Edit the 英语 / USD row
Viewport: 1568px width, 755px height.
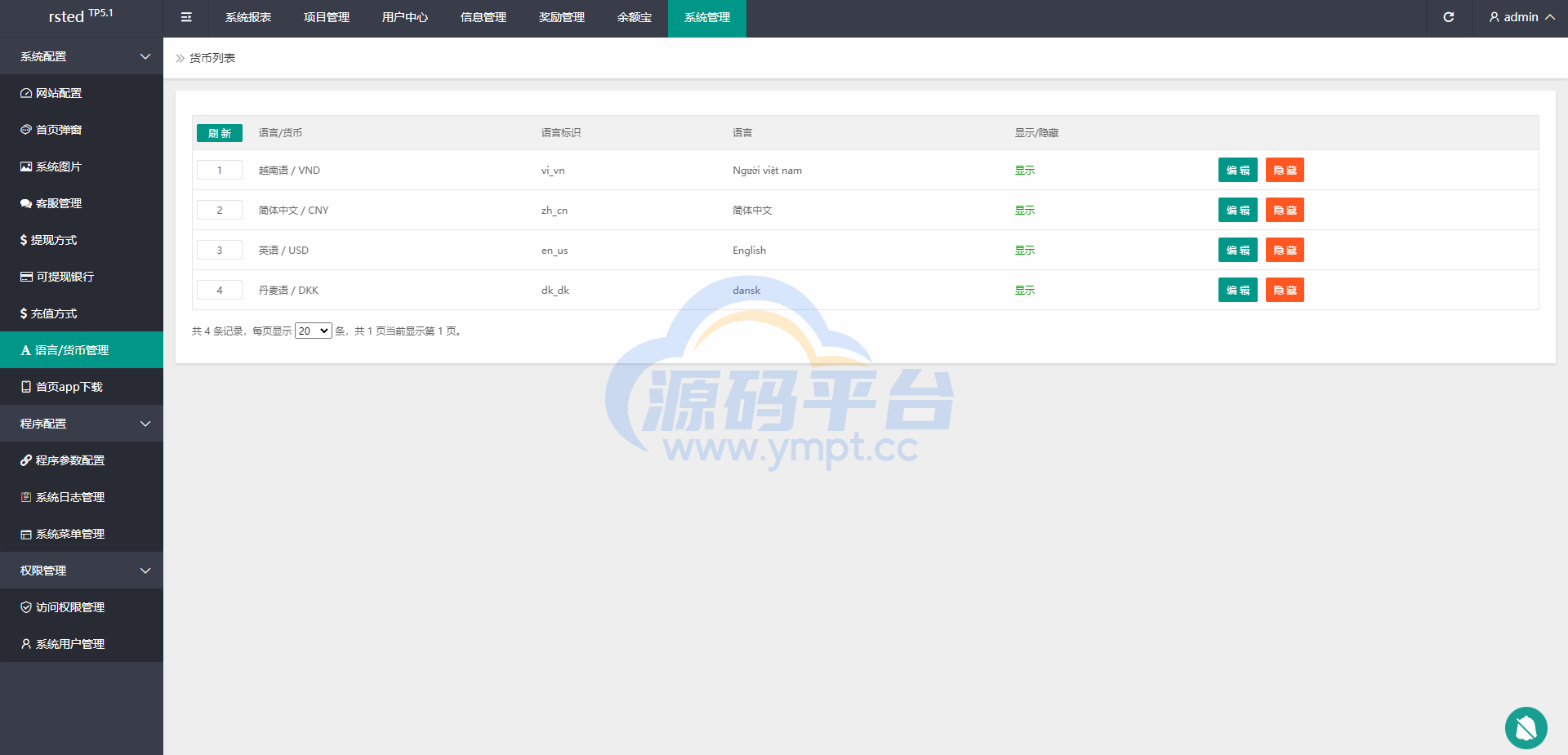[1238, 250]
